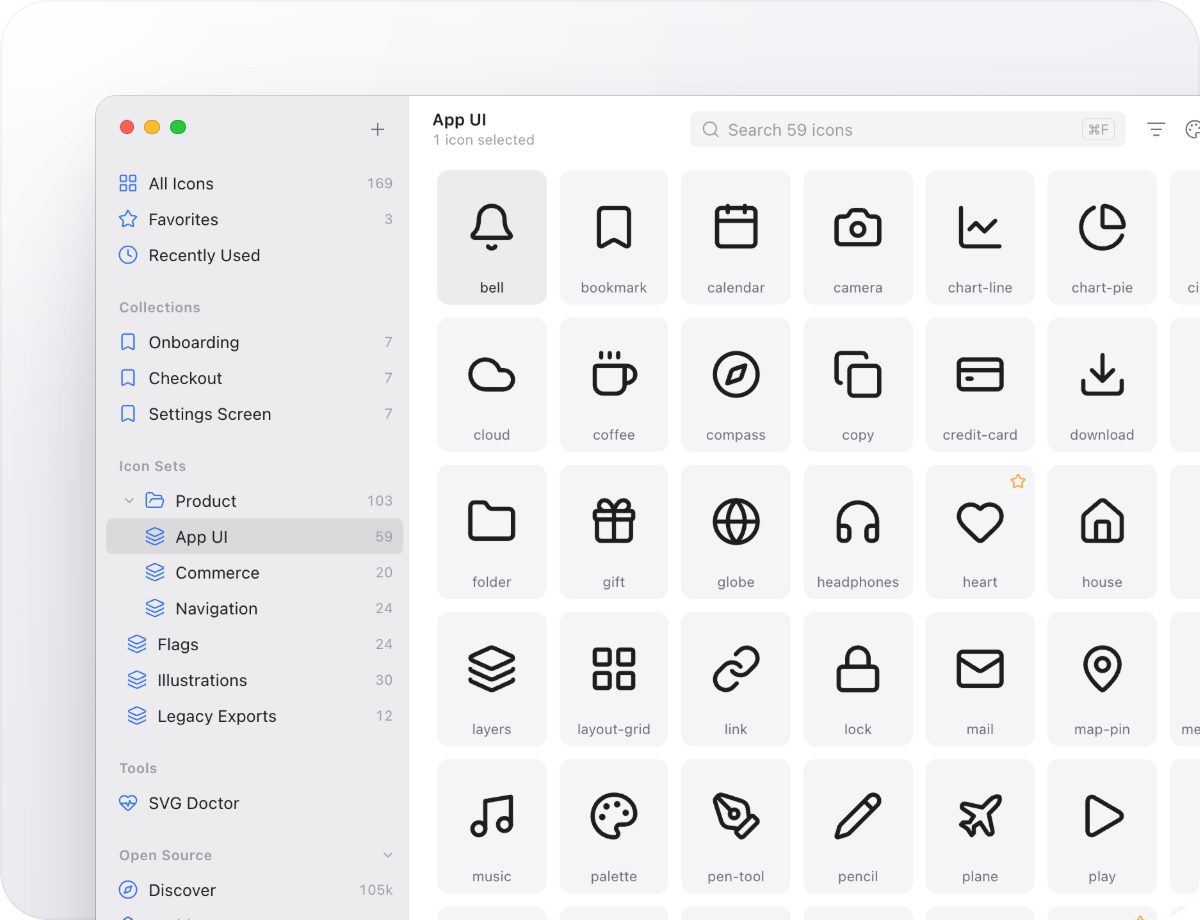Select the Illustrations icon set

(x=255, y=681)
